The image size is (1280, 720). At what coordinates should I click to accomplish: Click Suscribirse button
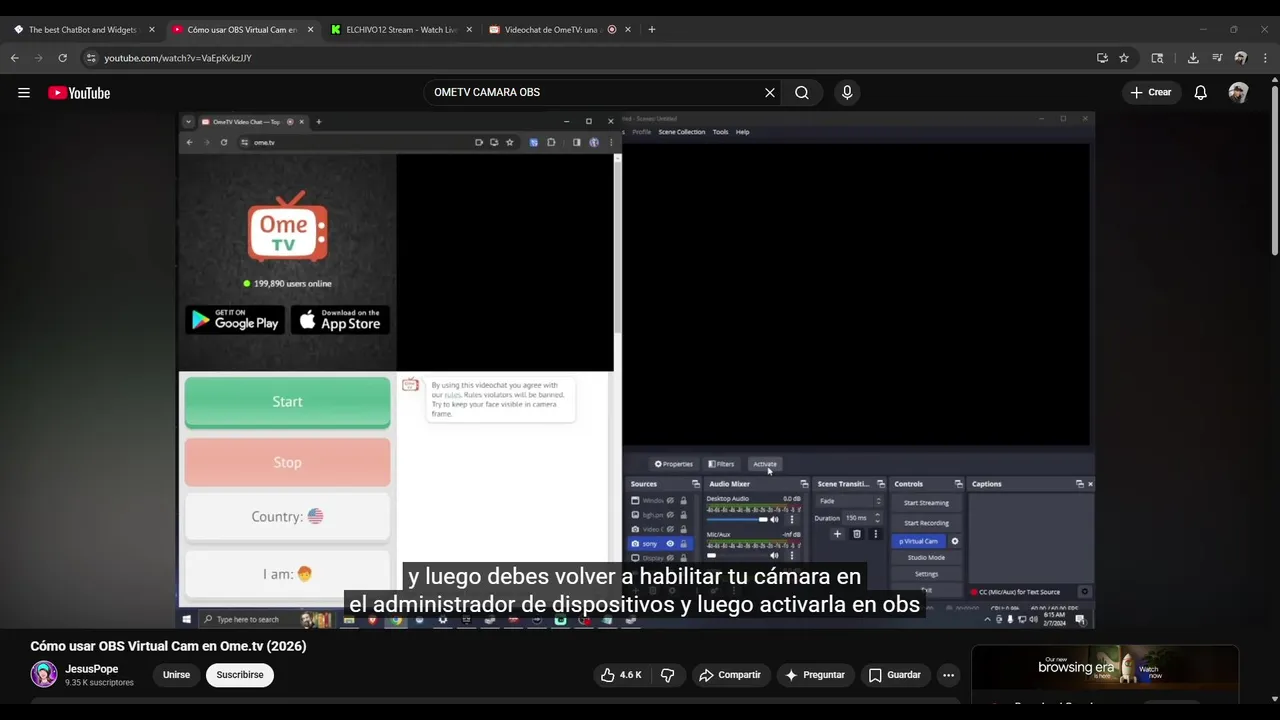(x=240, y=675)
